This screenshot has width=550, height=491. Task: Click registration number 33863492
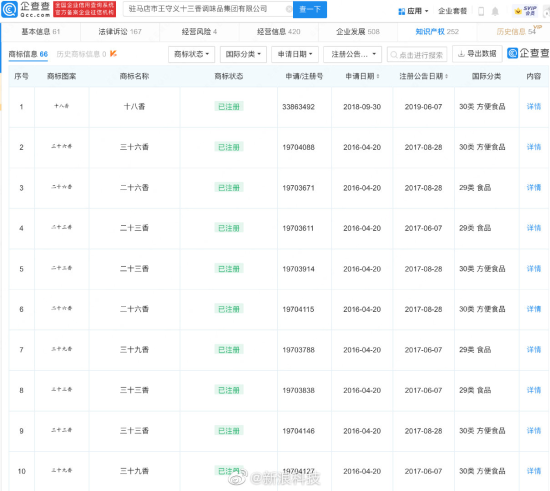[x=299, y=107]
